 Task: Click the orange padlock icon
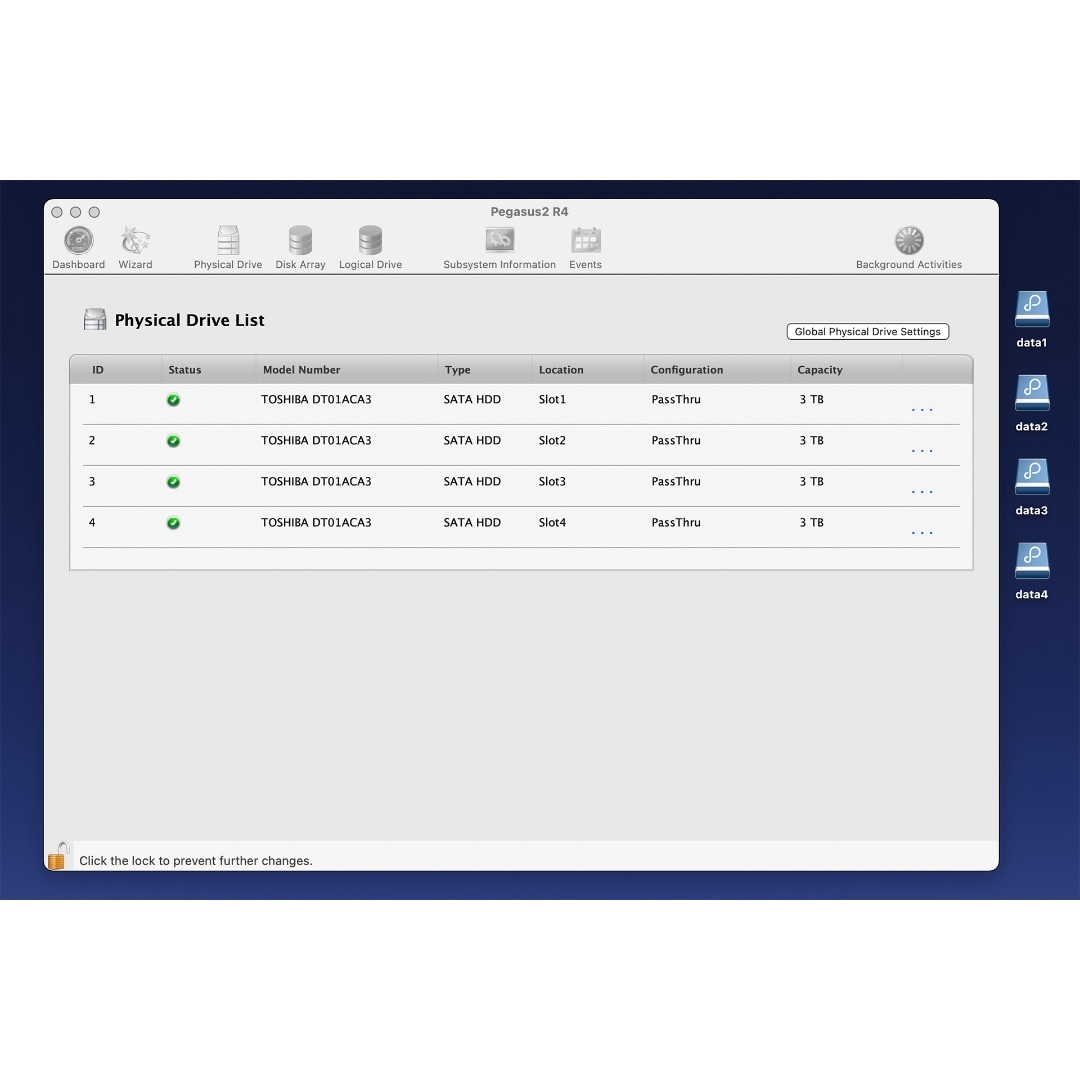[58, 856]
